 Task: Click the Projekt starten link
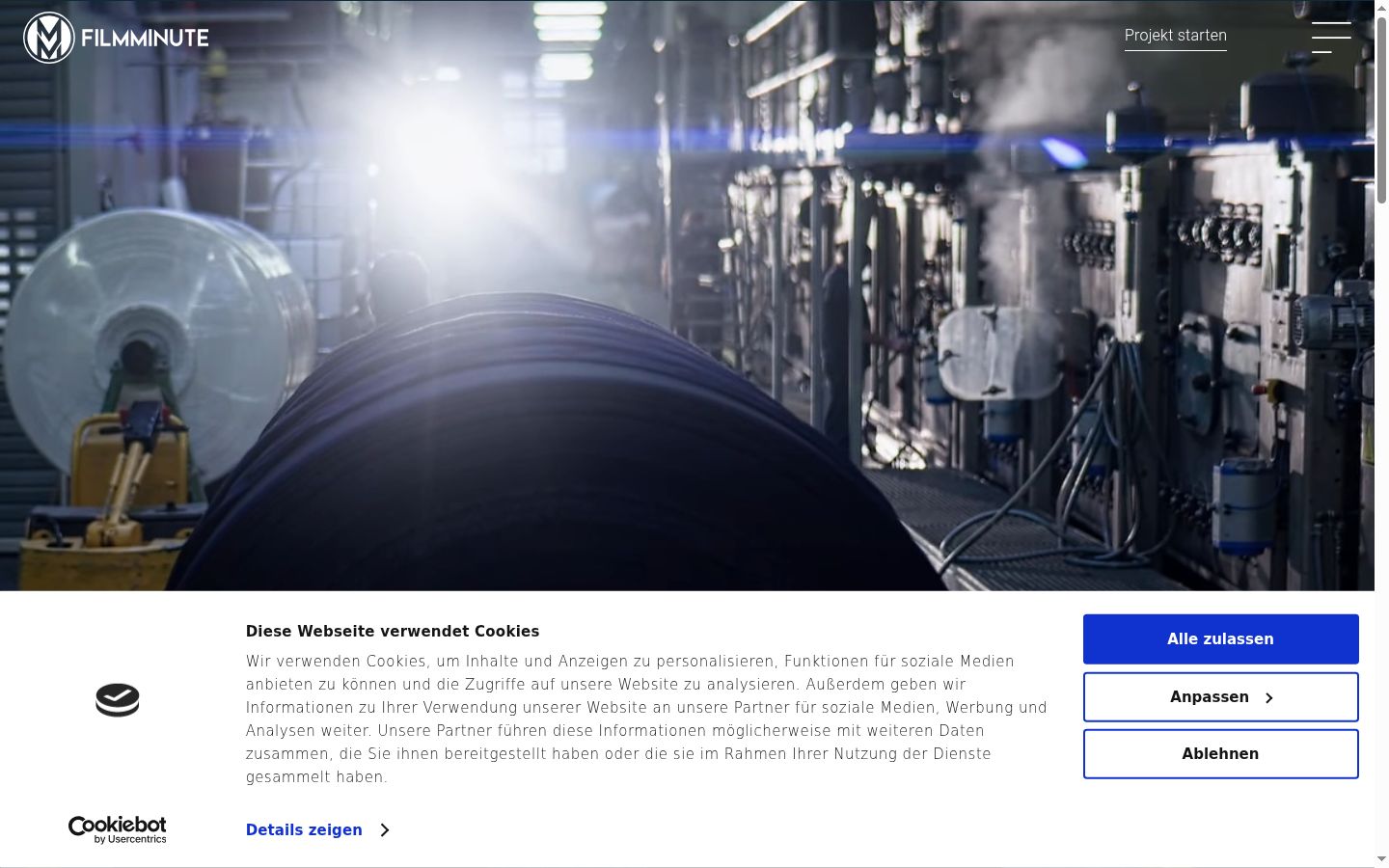[x=1176, y=36]
